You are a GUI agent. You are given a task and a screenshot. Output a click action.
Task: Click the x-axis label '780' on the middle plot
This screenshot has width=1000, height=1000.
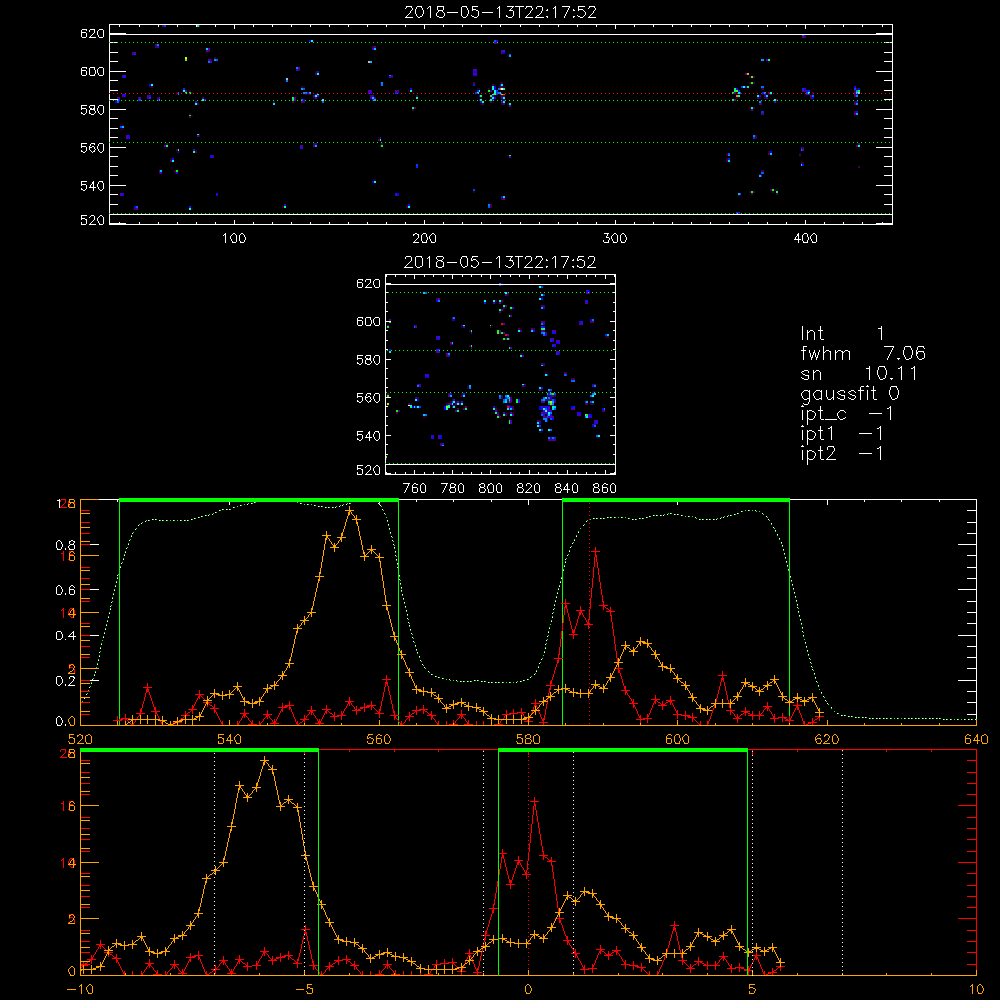(x=453, y=489)
